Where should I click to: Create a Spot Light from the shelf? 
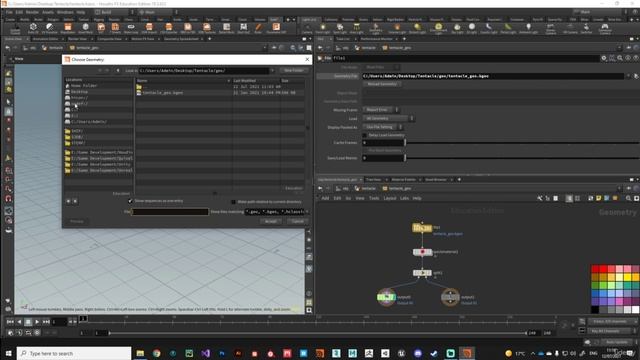340,28
